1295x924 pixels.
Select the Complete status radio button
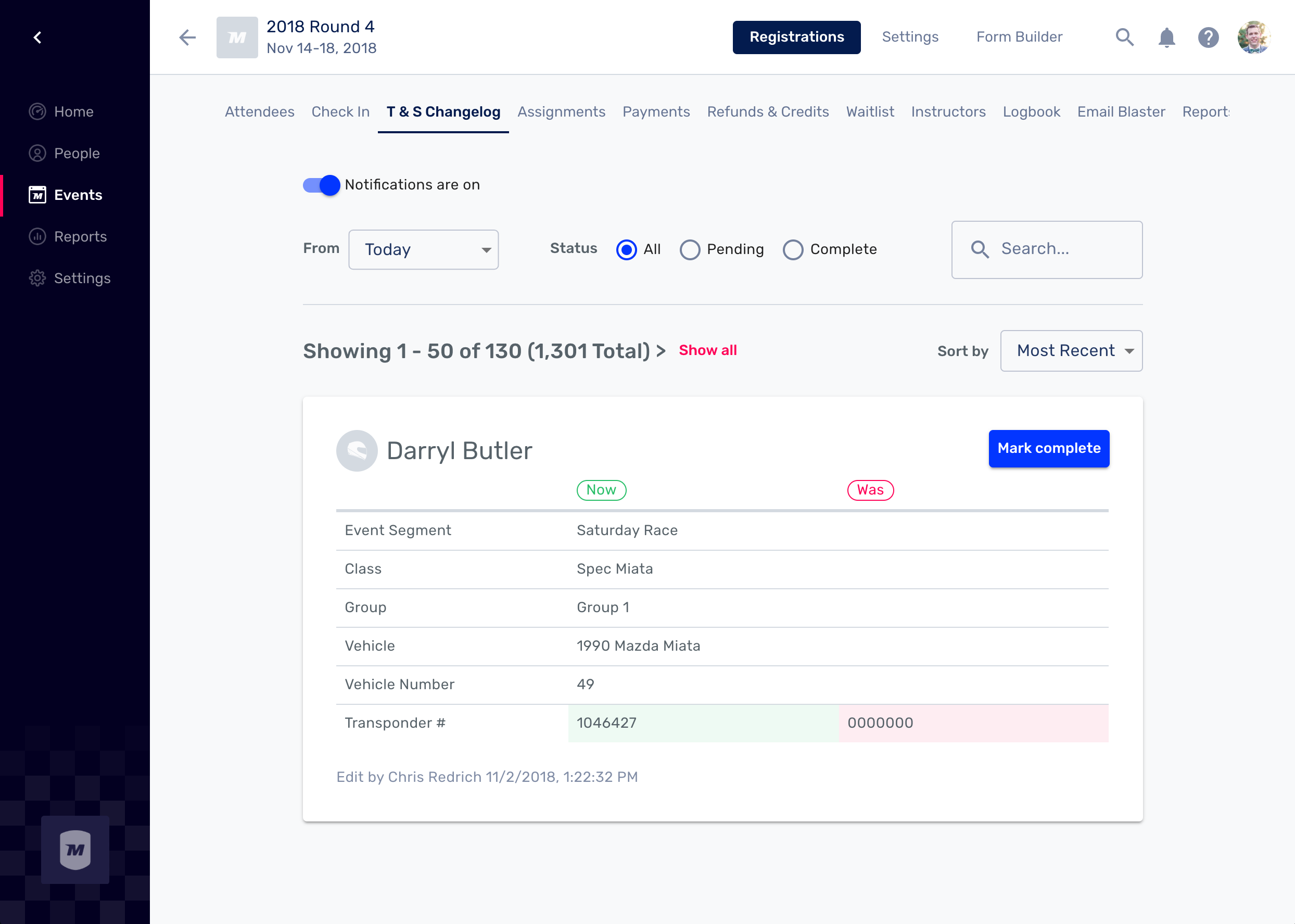793,250
